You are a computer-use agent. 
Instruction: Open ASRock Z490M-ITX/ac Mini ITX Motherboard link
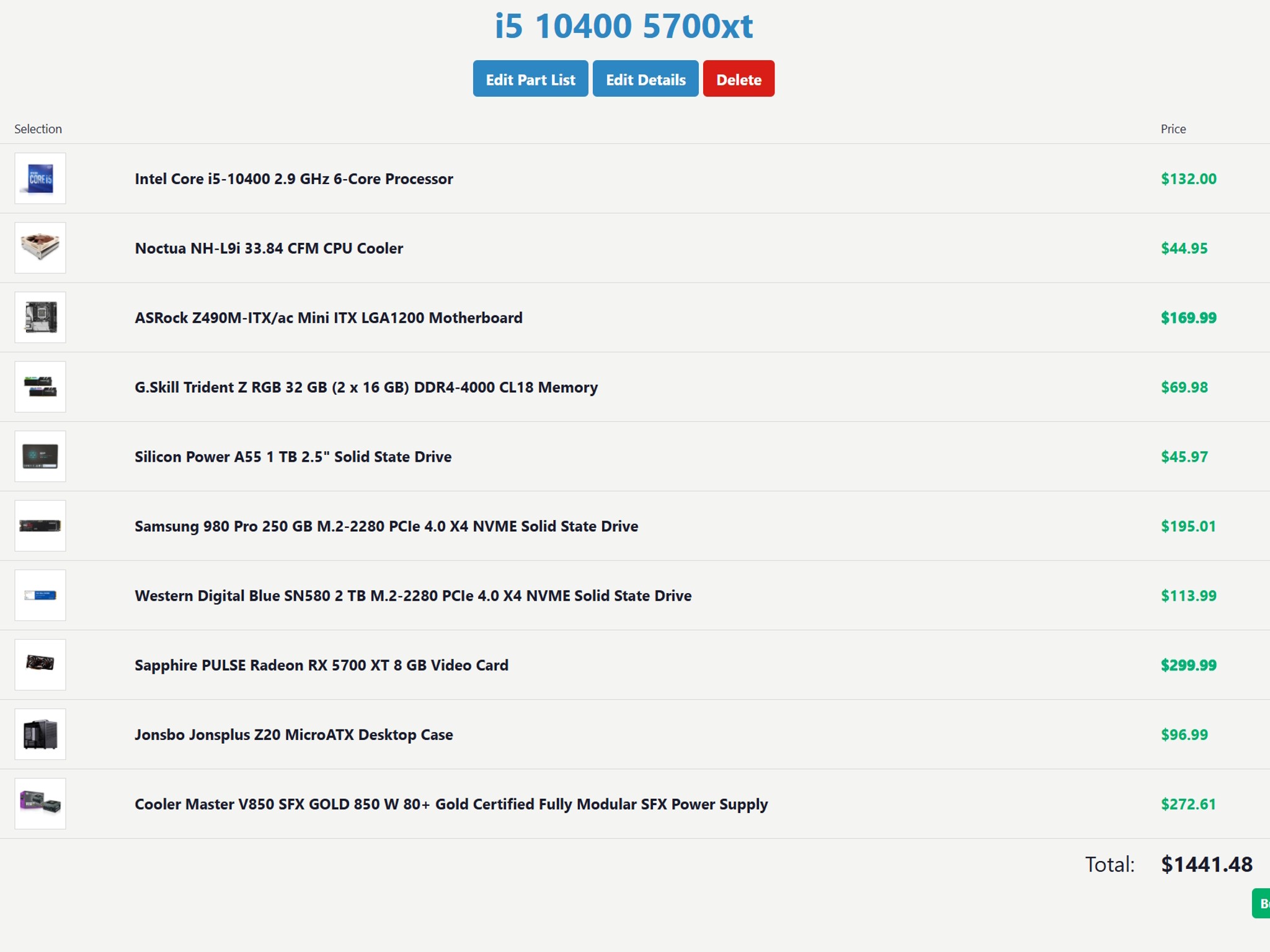coord(329,318)
